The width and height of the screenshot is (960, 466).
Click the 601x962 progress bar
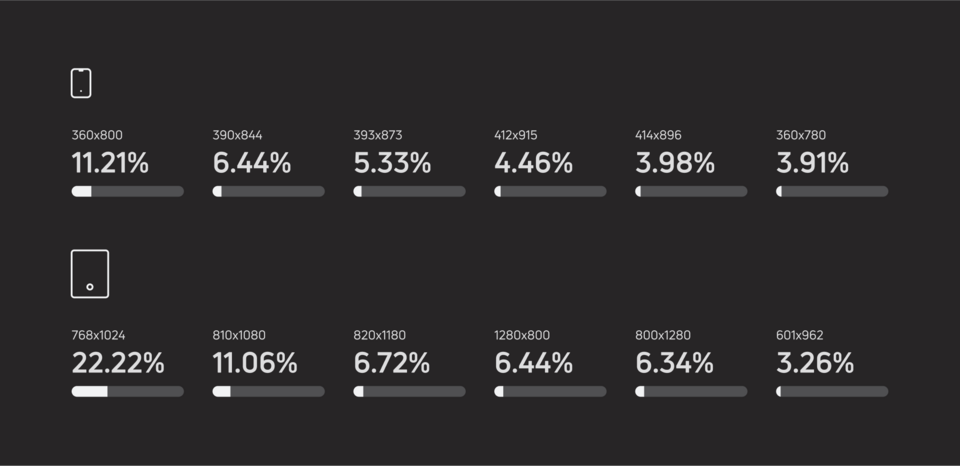tap(832, 391)
